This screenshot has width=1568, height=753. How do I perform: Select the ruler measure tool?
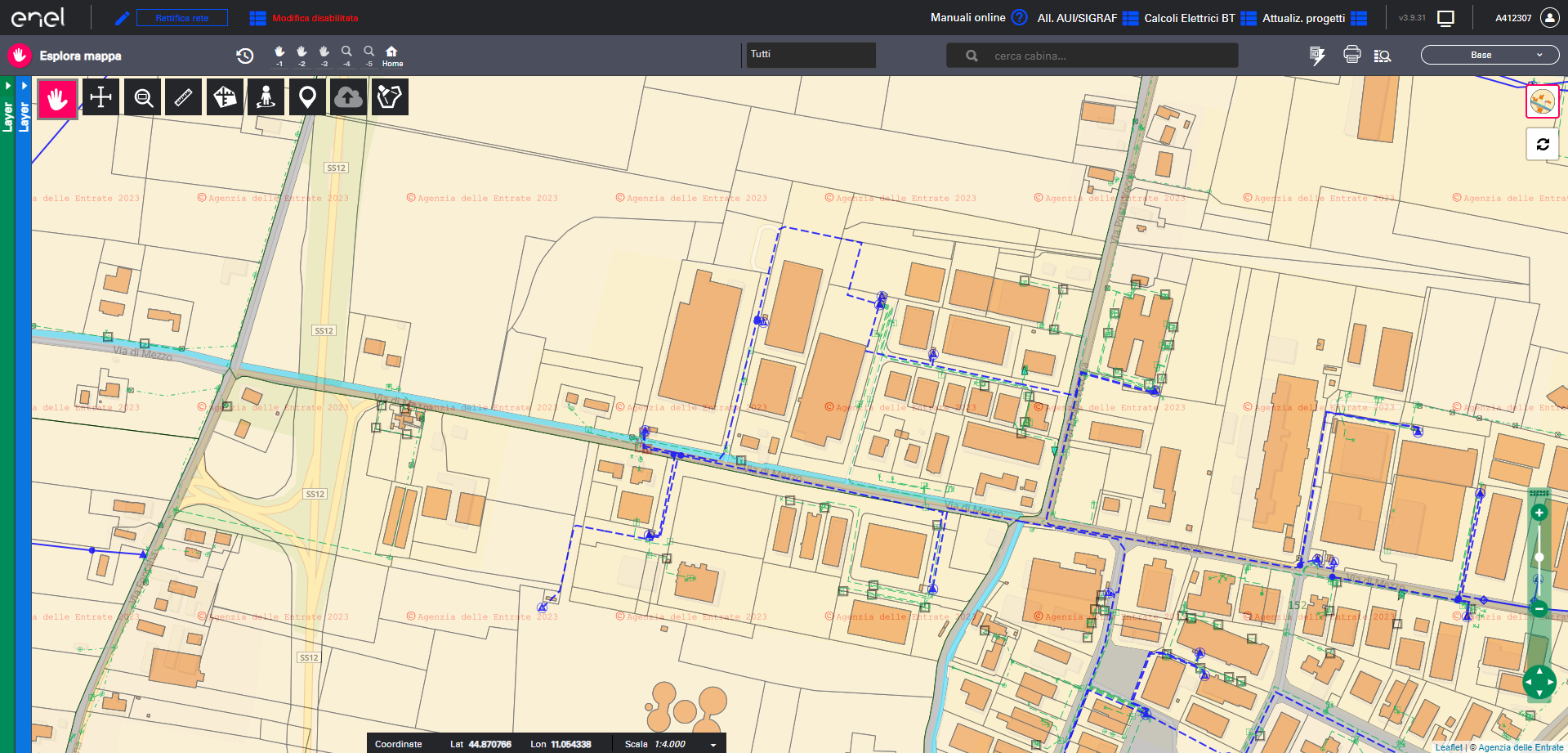[184, 97]
